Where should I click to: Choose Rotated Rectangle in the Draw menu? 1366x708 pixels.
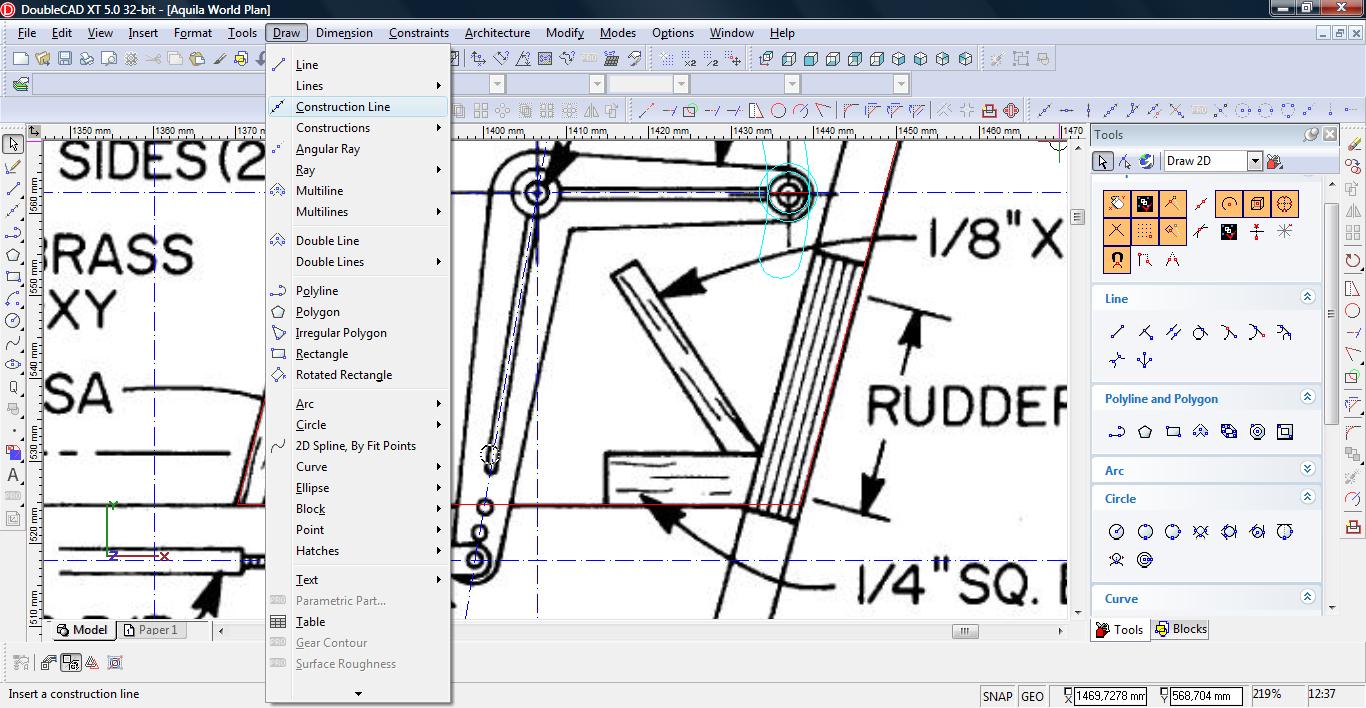pos(343,375)
